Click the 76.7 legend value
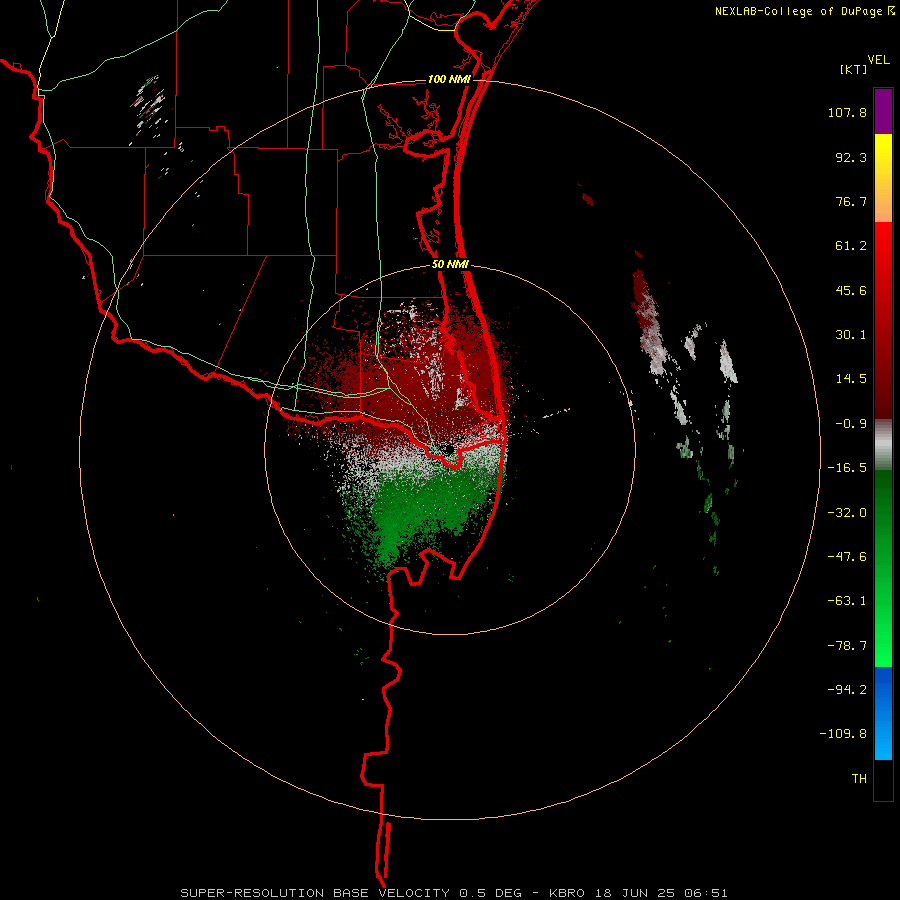 (x=851, y=201)
